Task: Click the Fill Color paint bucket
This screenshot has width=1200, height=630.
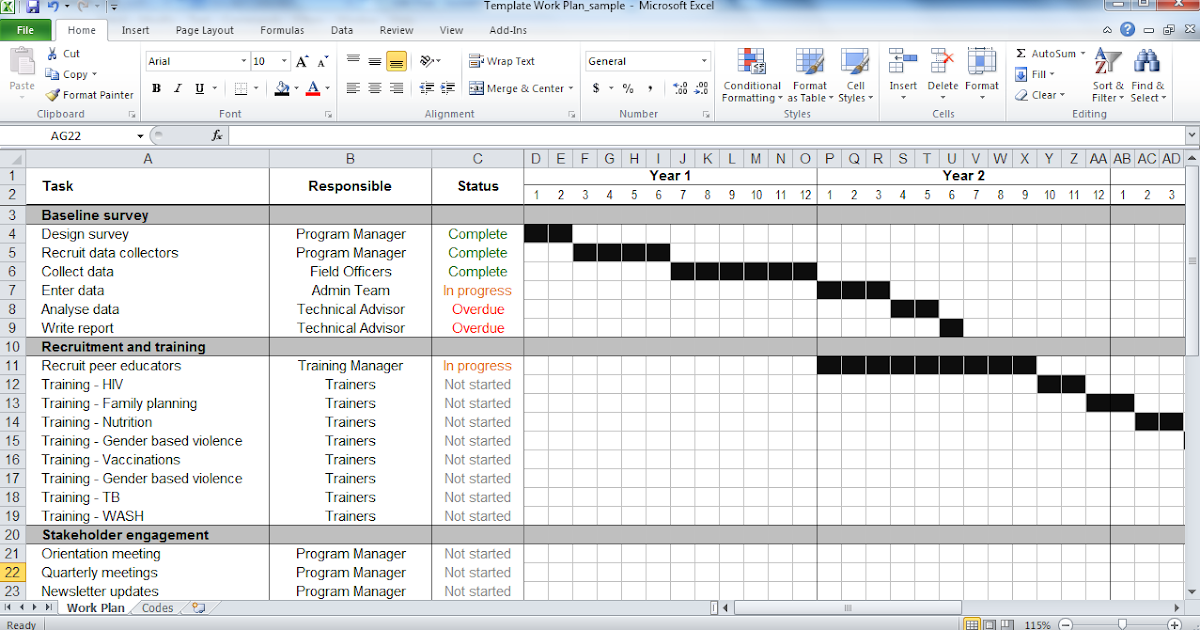Action: pos(282,89)
